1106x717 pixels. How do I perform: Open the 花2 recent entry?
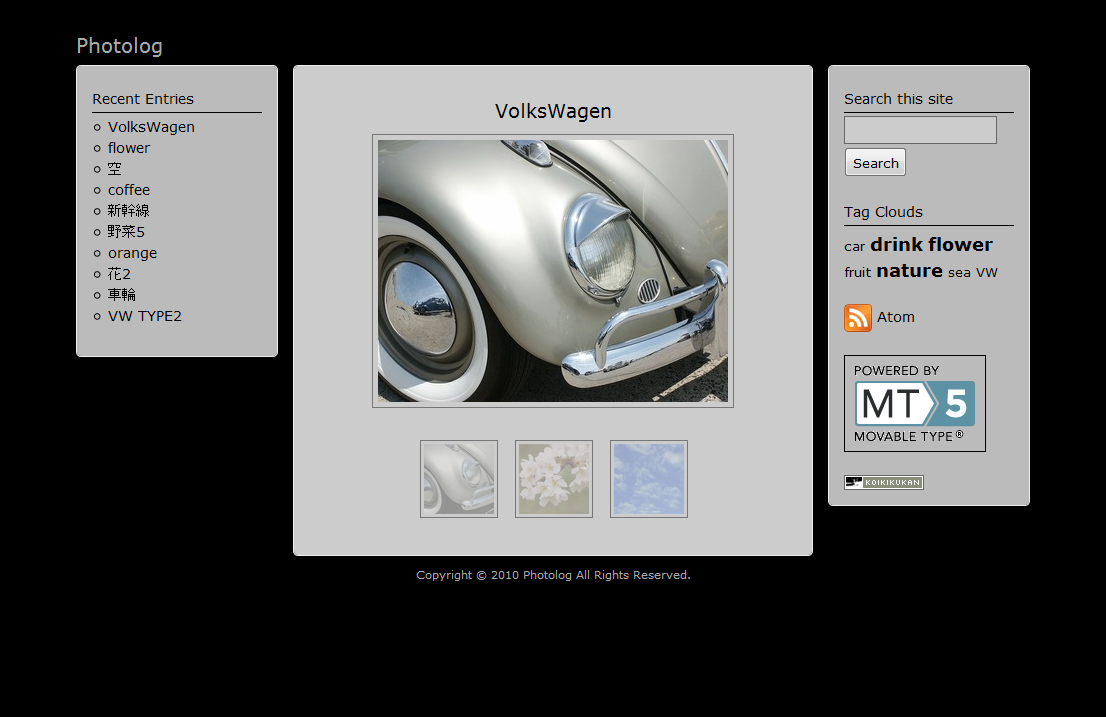point(119,274)
